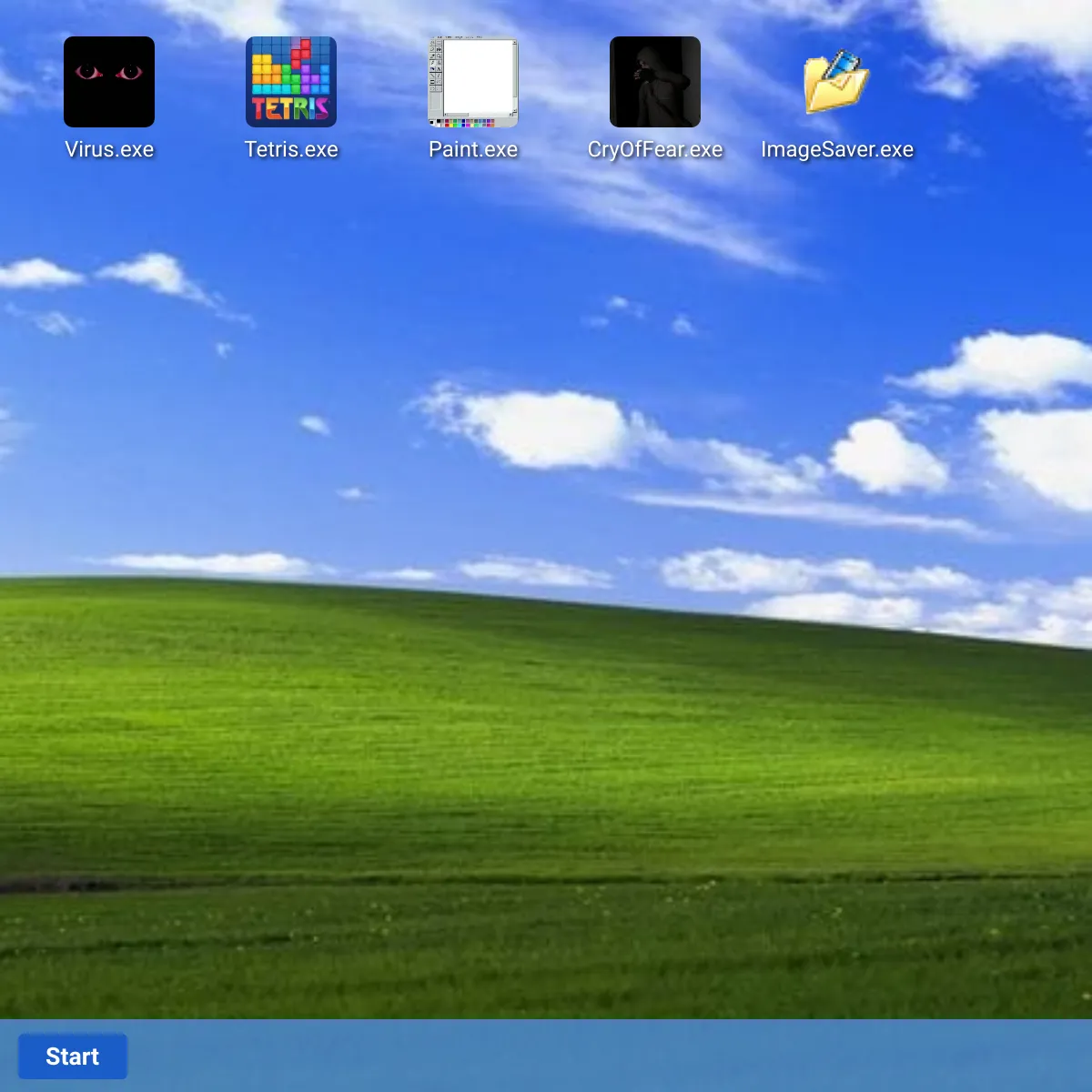Select the CryOfFear.exe dark figure icon
Screen dimensions: 1092x1092
tap(655, 82)
